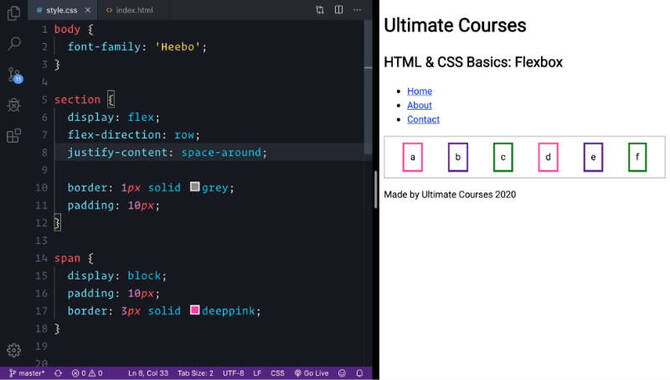Open the About link in preview
The image size is (670, 380).
pyautogui.click(x=420, y=105)
